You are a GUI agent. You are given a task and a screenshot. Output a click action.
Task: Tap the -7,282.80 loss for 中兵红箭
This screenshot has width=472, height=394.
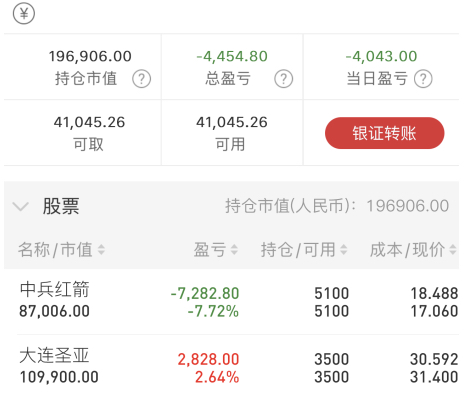pos(205,294)
